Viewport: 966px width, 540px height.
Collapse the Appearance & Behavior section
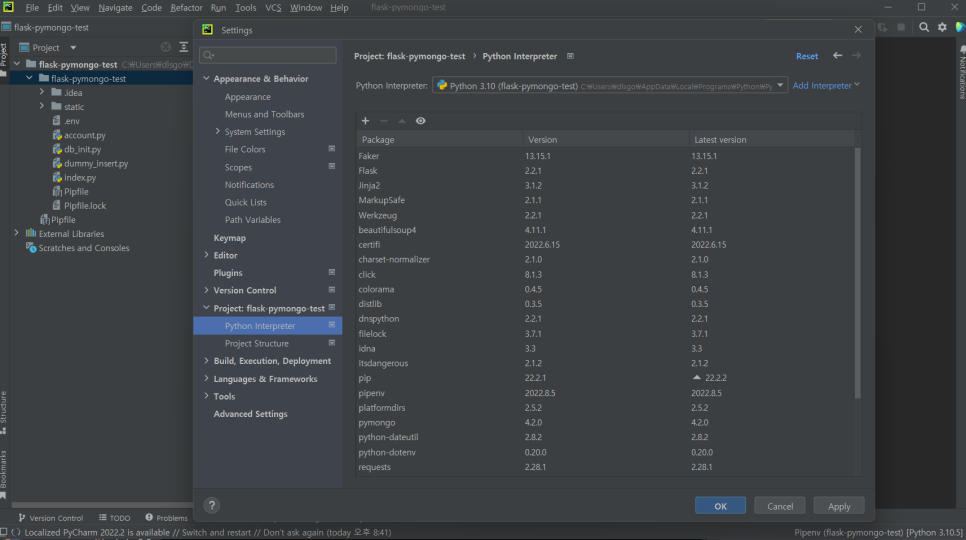[206, 78]
